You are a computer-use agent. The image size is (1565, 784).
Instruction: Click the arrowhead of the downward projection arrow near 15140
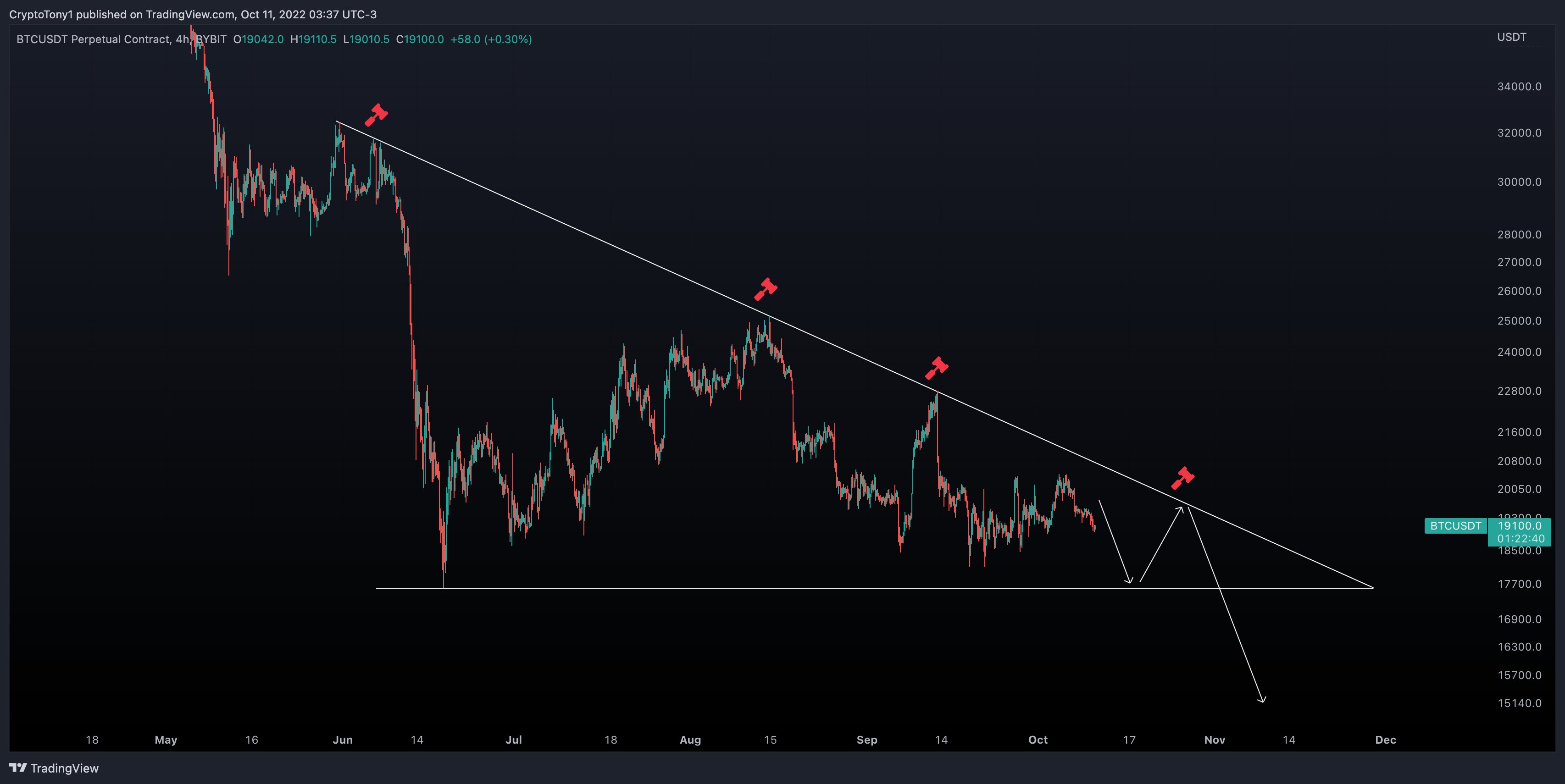click(x=1262, y=699)
